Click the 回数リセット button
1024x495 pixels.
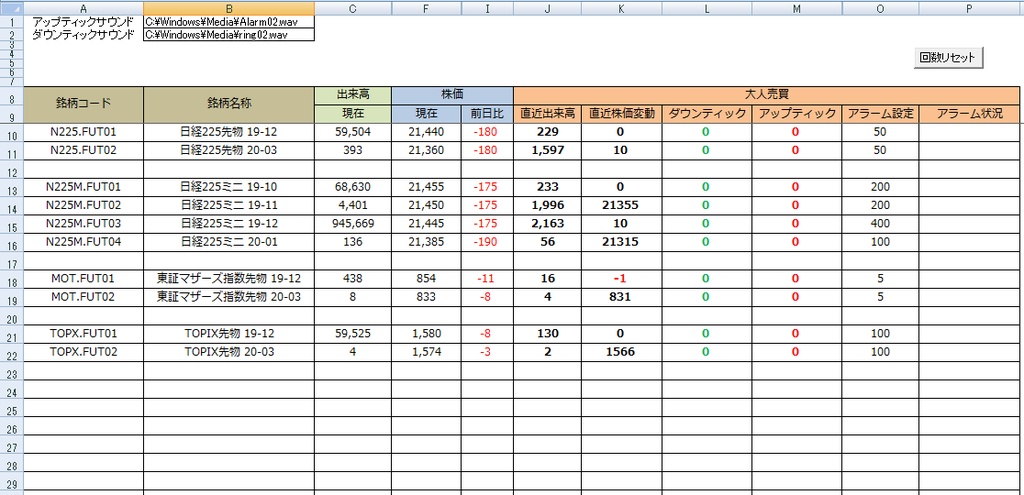point(947,57)
